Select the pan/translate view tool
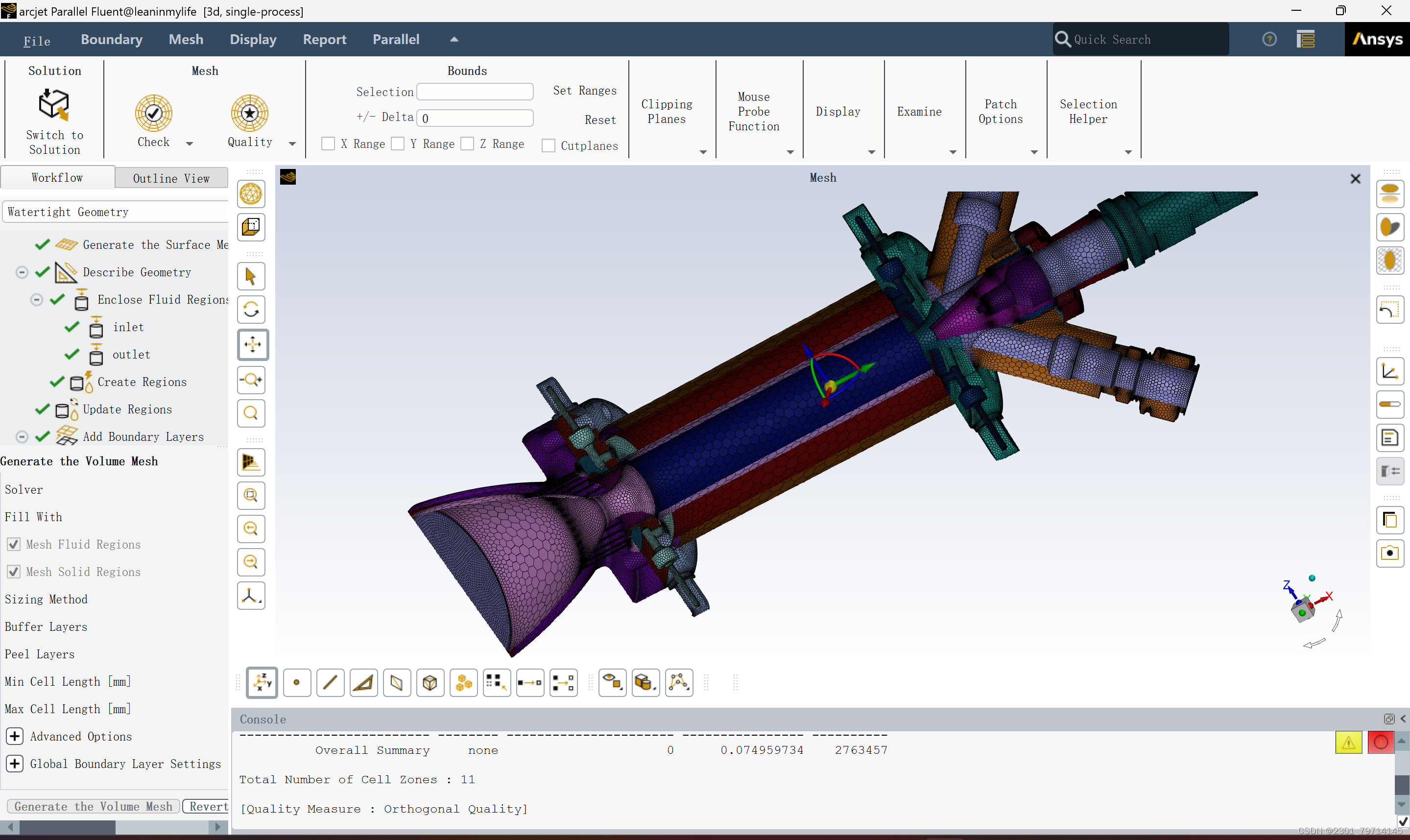 [x=252, y=344]
